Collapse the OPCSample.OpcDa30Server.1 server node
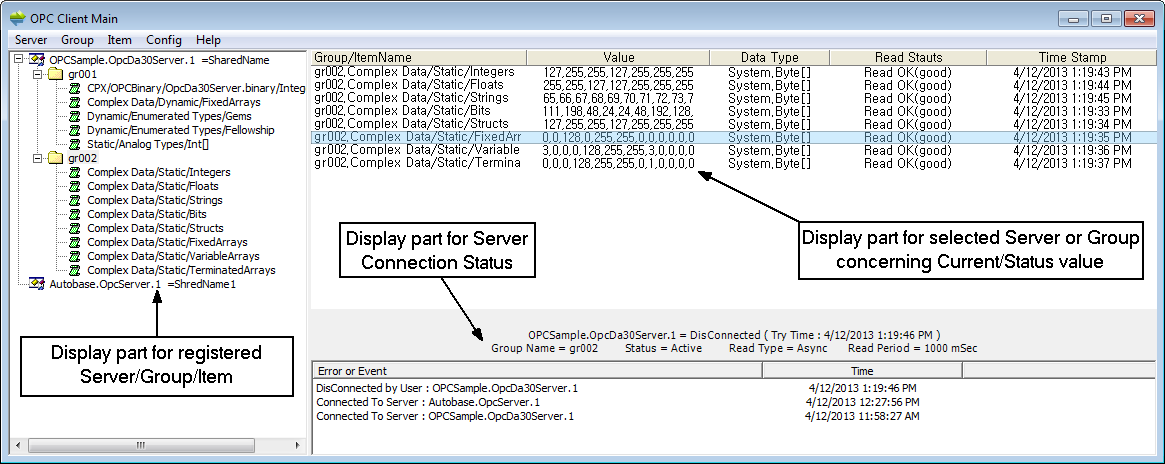This screenshot has width=1165, height=464. [20, 60]
